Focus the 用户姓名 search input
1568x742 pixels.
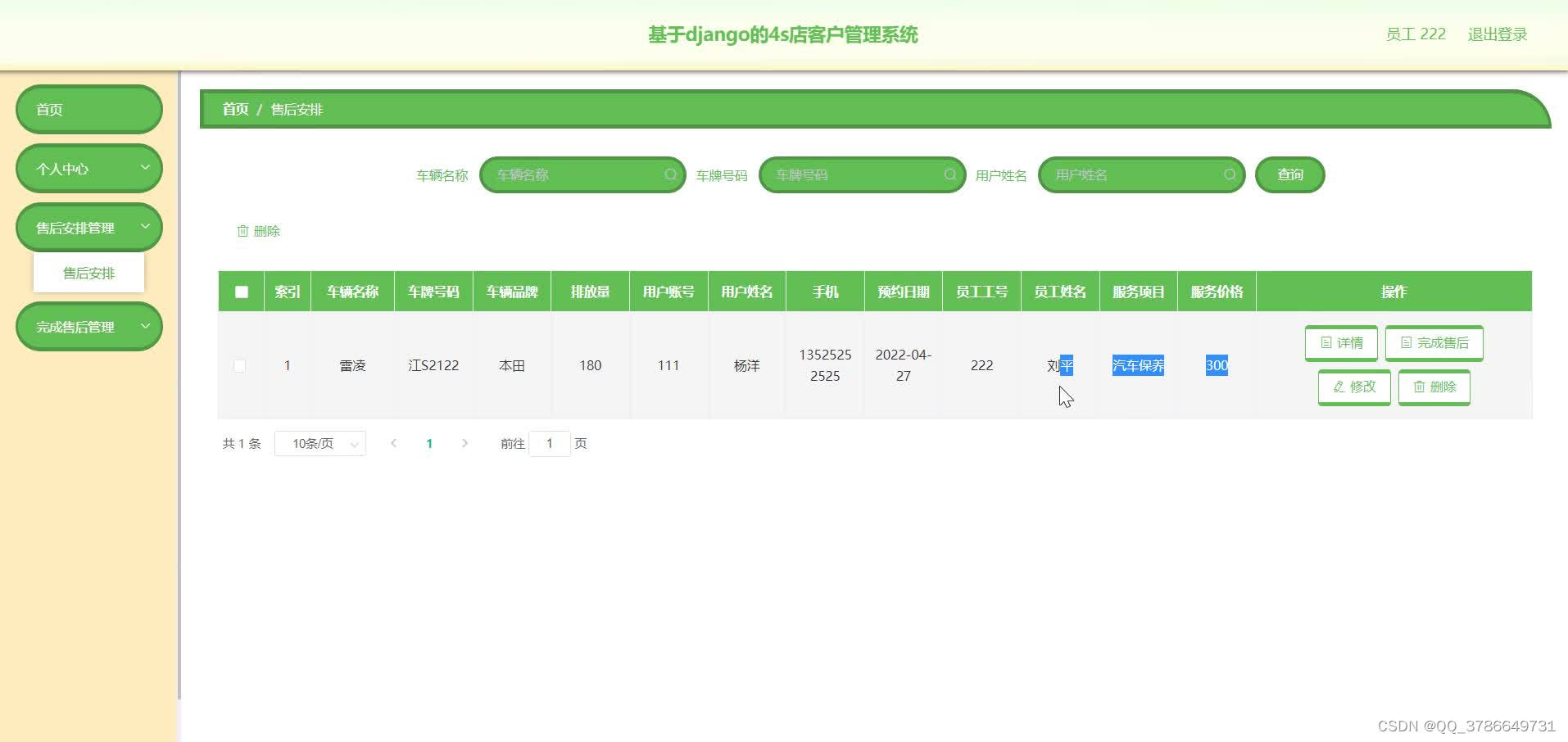1141,174
